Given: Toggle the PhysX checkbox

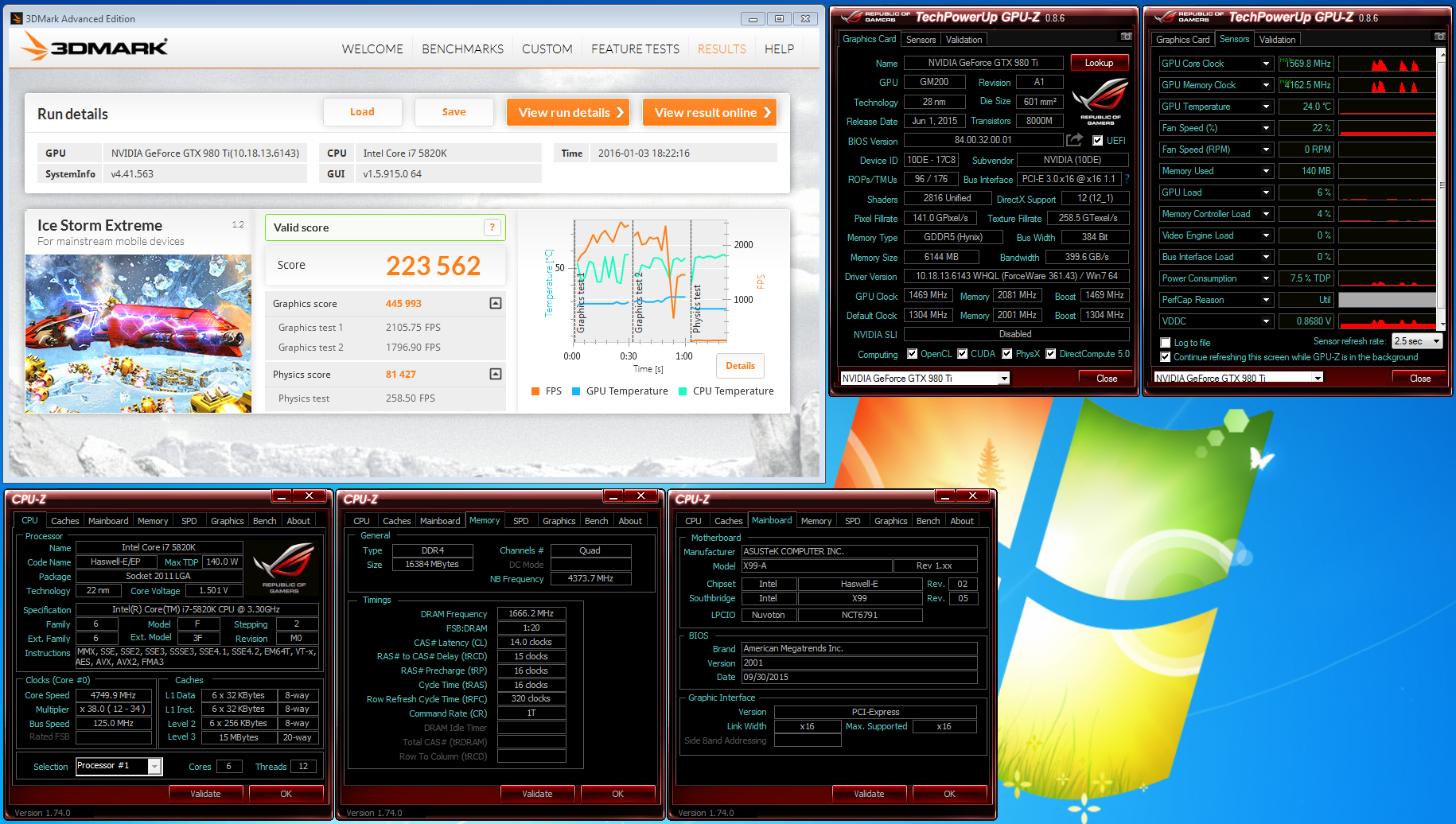Looking at the screenshot, I should click(x=1007, y=354).
